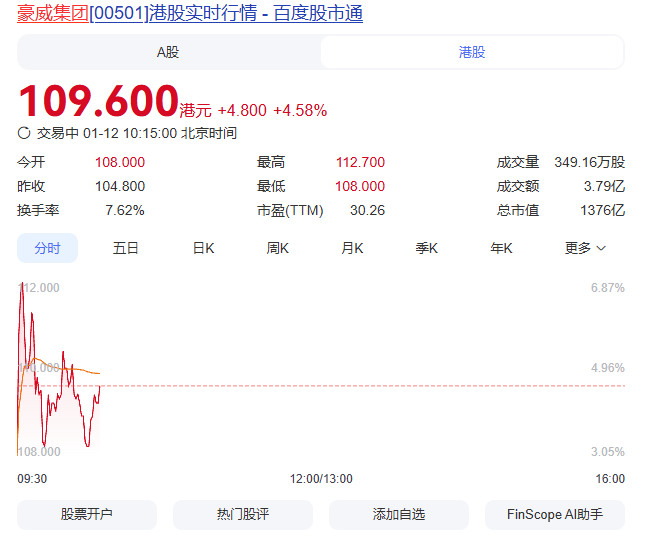Select the 港股 market tab
The width and height of the screenshot is (669, 540).
click(x=472, y=52)
